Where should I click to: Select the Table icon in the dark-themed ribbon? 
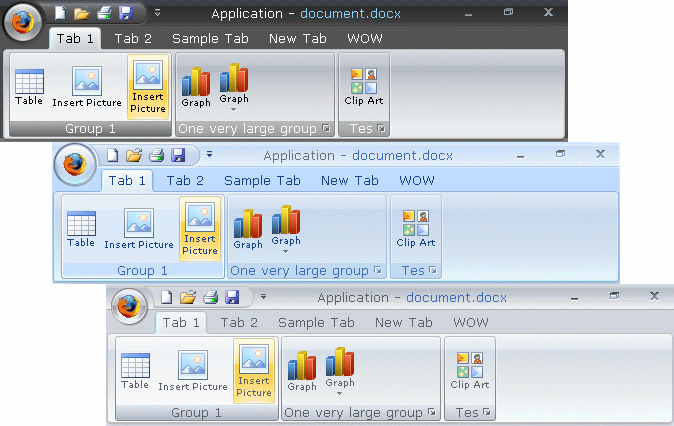click(29, 87)
